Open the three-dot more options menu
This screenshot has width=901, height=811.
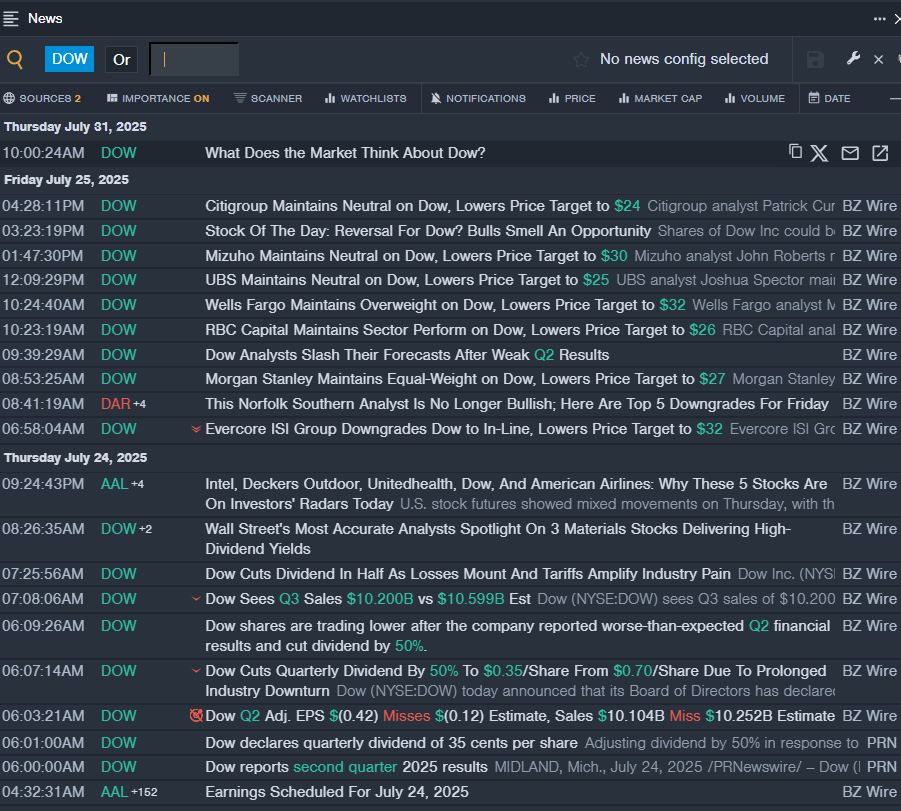click(x=879, y=19)
